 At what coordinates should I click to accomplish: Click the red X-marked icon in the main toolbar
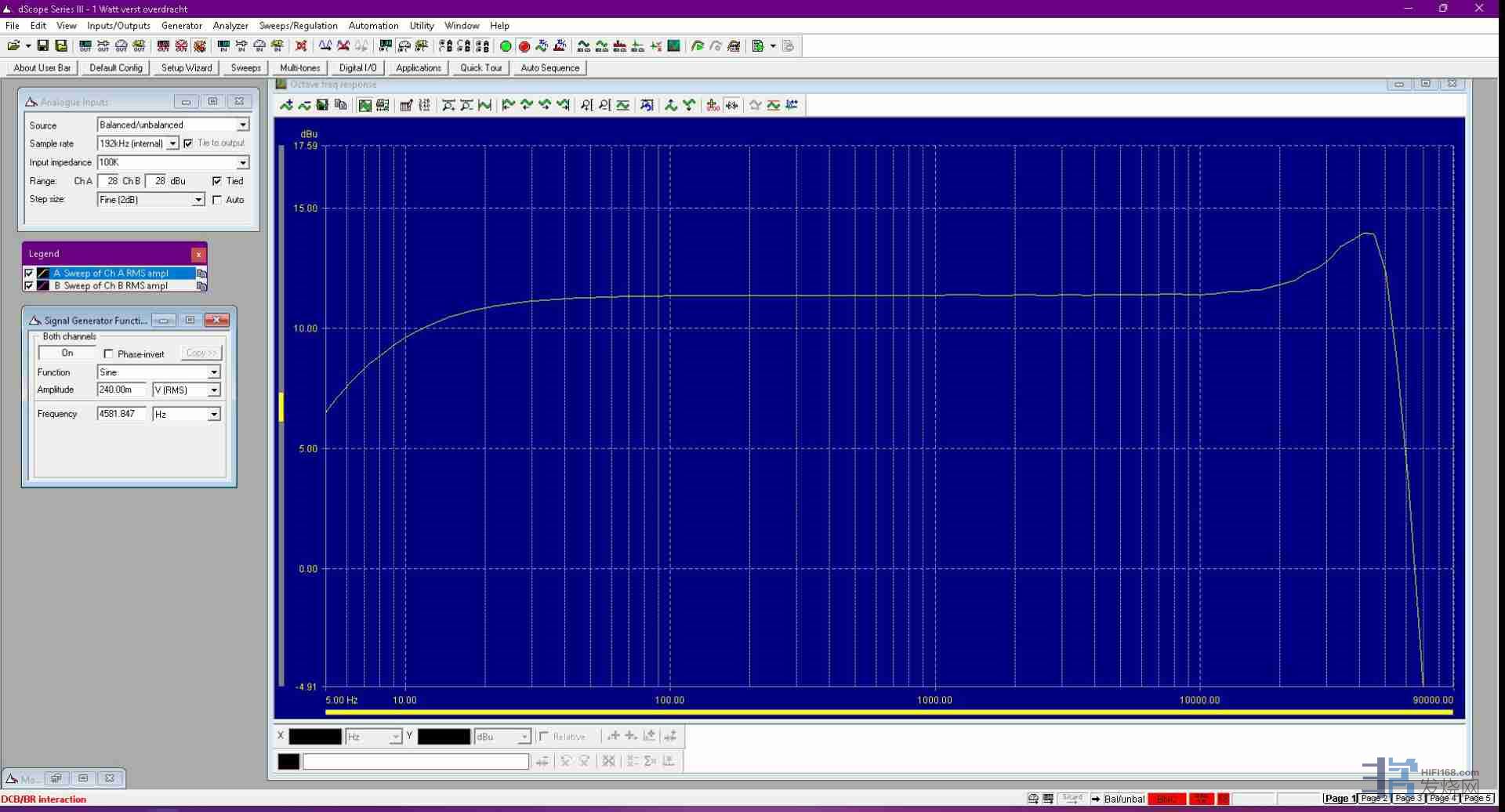[301, 46]
